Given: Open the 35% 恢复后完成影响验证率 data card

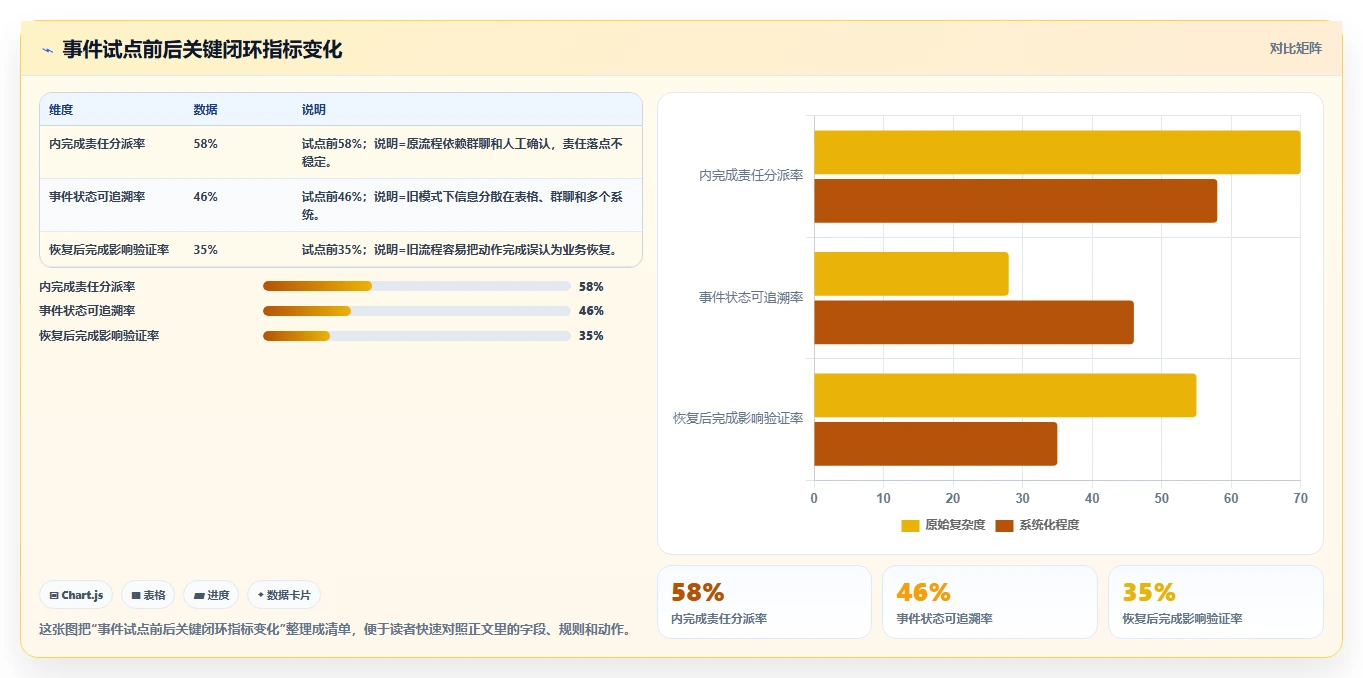Looking at the screenshot, I should [1215, 602].
